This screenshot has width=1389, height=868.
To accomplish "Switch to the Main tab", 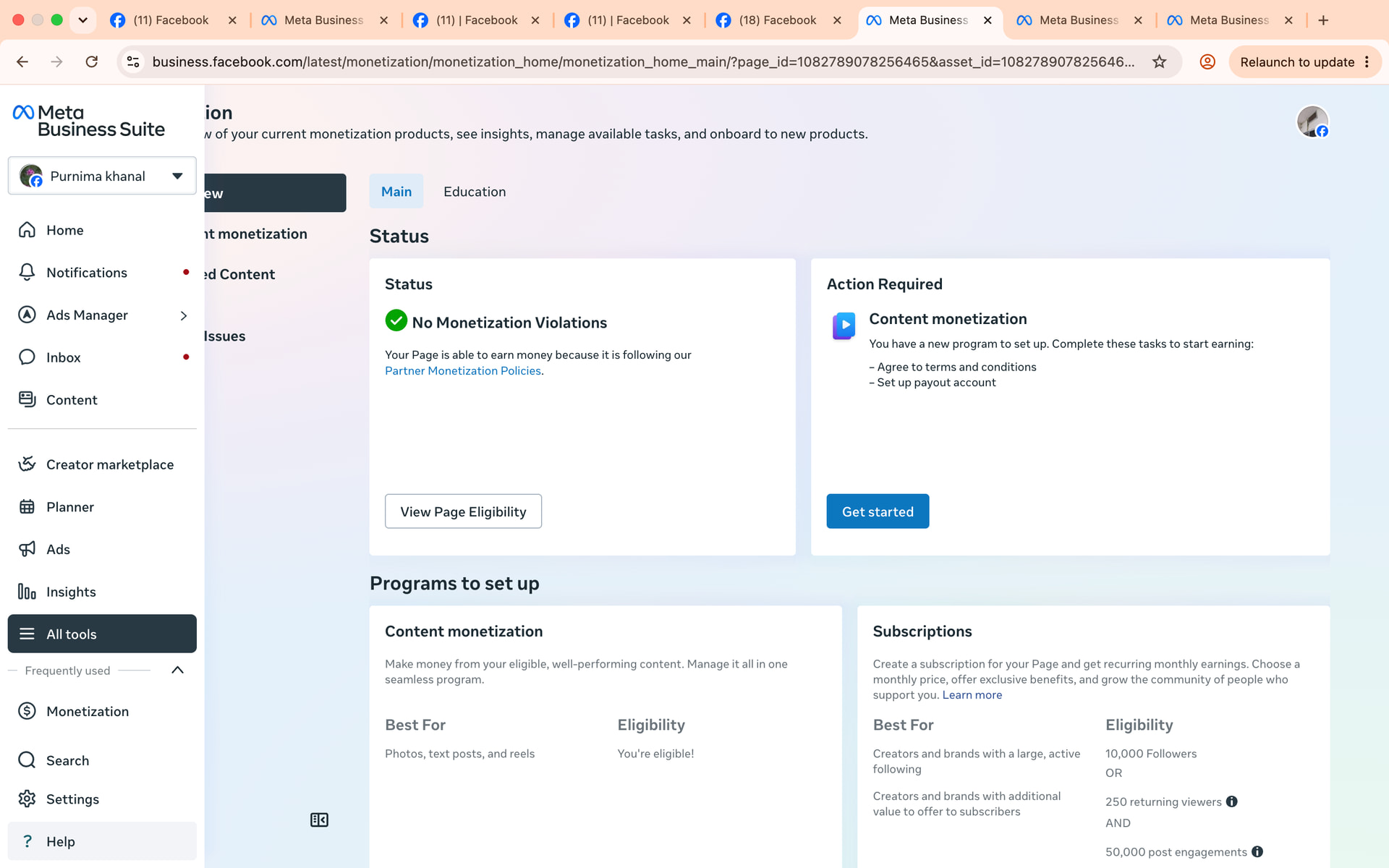I will pyautogui.click(x=396, y=192).
